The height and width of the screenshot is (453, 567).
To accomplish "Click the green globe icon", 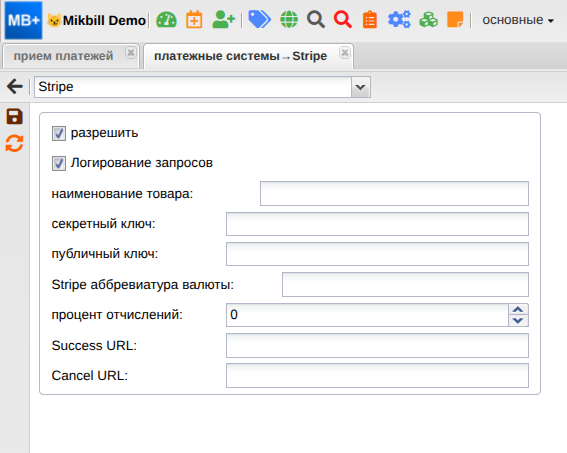I will point(289,20).
